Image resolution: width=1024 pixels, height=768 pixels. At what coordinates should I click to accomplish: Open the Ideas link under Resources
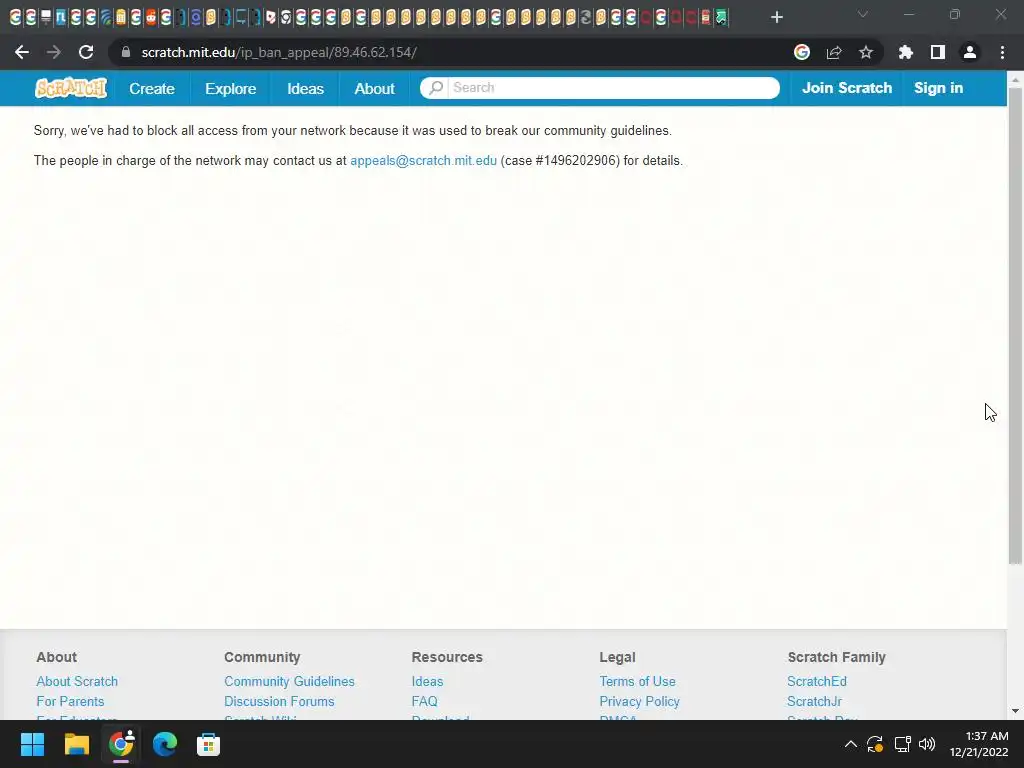tap(427, 681)
